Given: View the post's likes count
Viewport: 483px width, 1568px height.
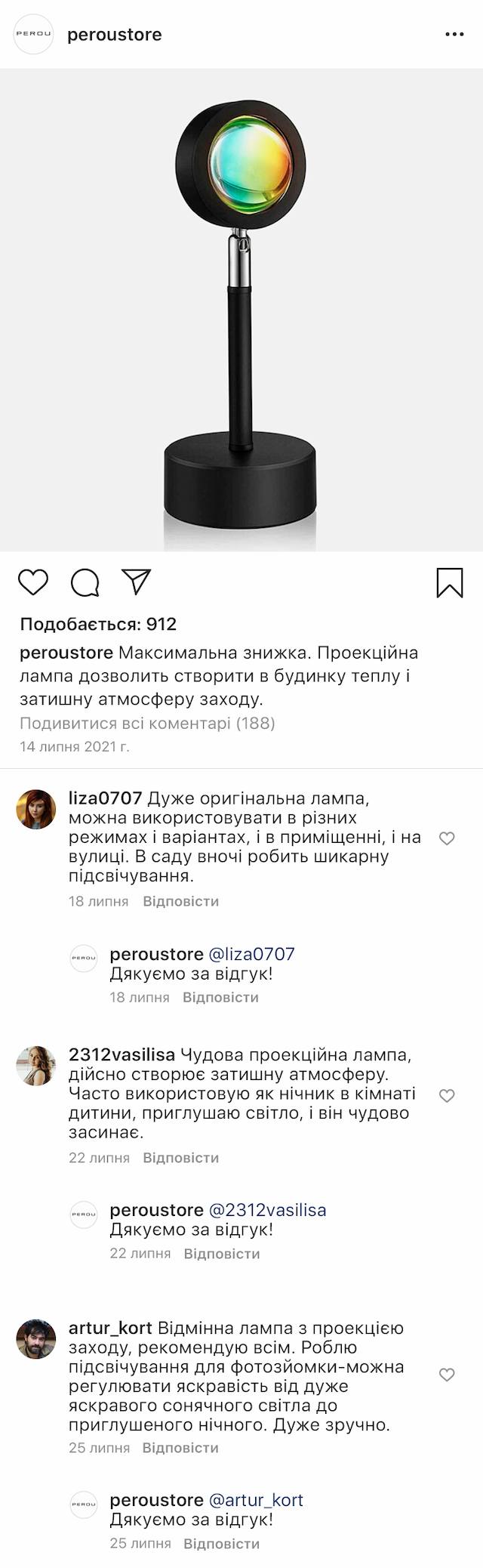Looking at the screenshot, I should pyautogui.click(x=98, y=624).
